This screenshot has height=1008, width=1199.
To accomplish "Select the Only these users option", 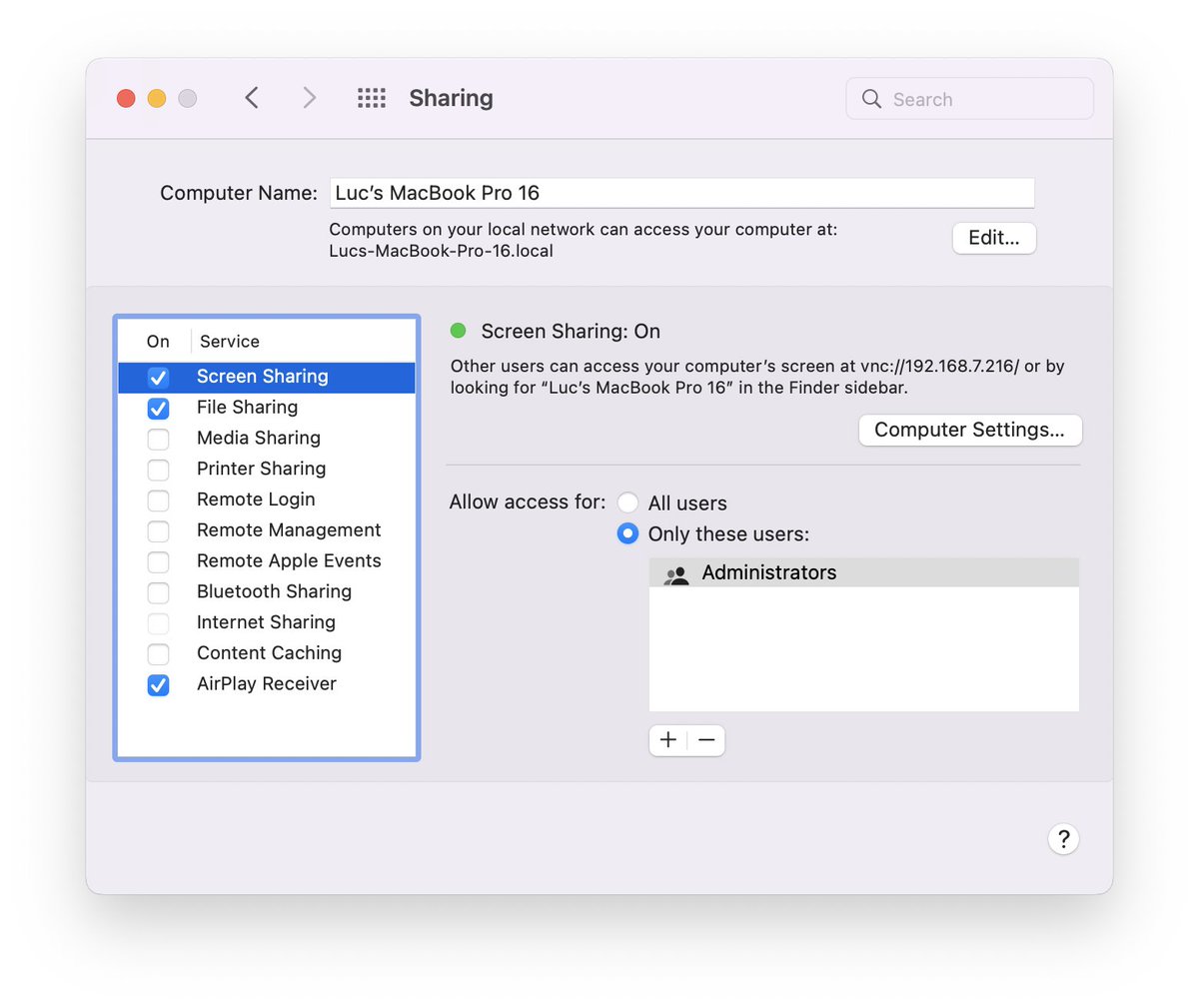I will coord(627,533).
